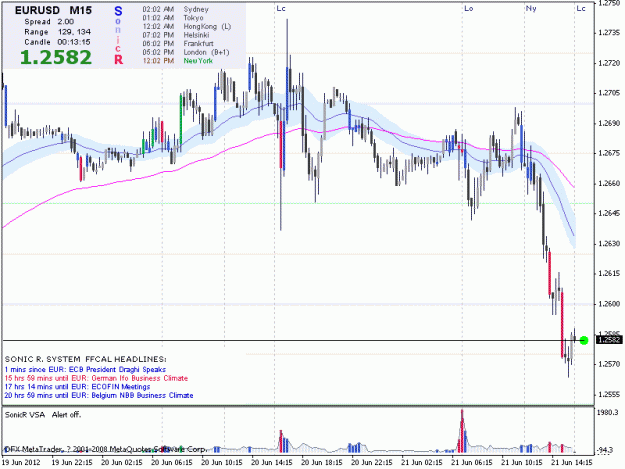The image size is (625, 469).
Task: Click the 21 Jun 14:15 time label
Action: [x=571, y=463]
